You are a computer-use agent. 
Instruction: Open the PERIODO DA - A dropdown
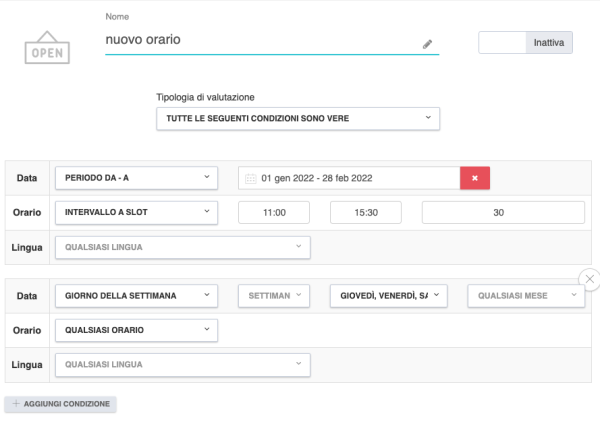pos(137,178)
